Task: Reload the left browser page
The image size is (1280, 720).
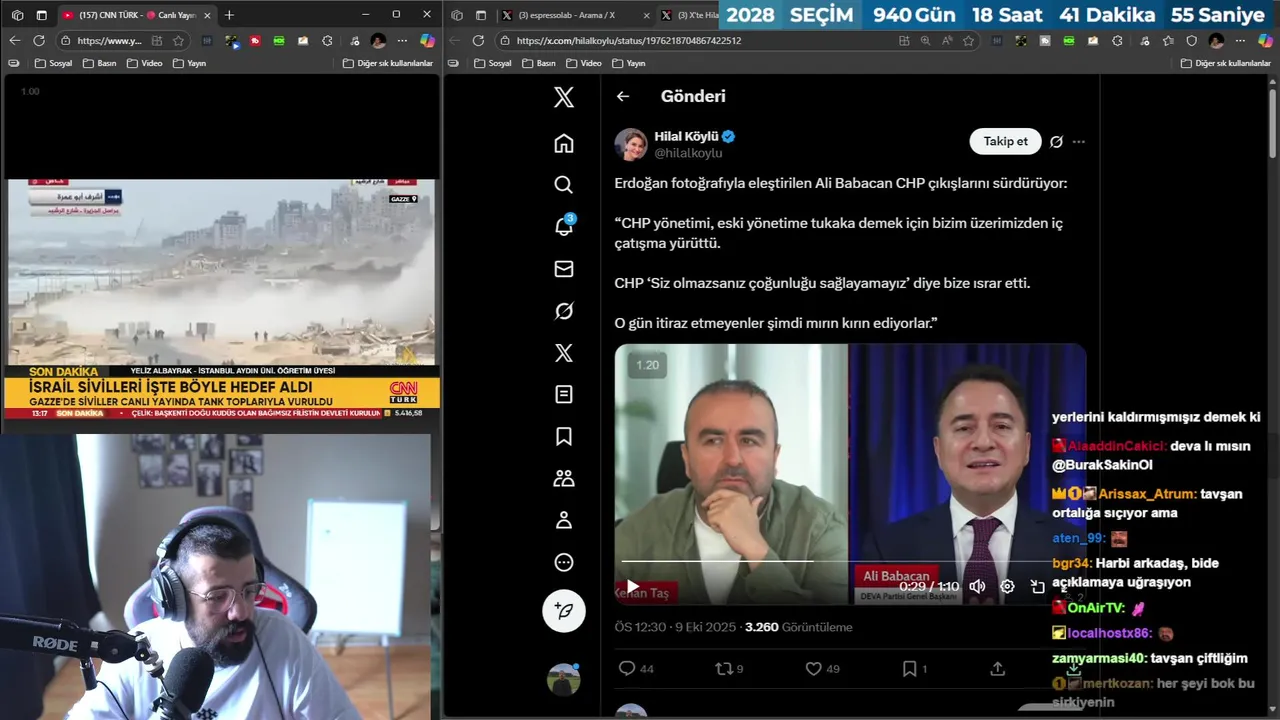Action: click(x=39, y=41)
